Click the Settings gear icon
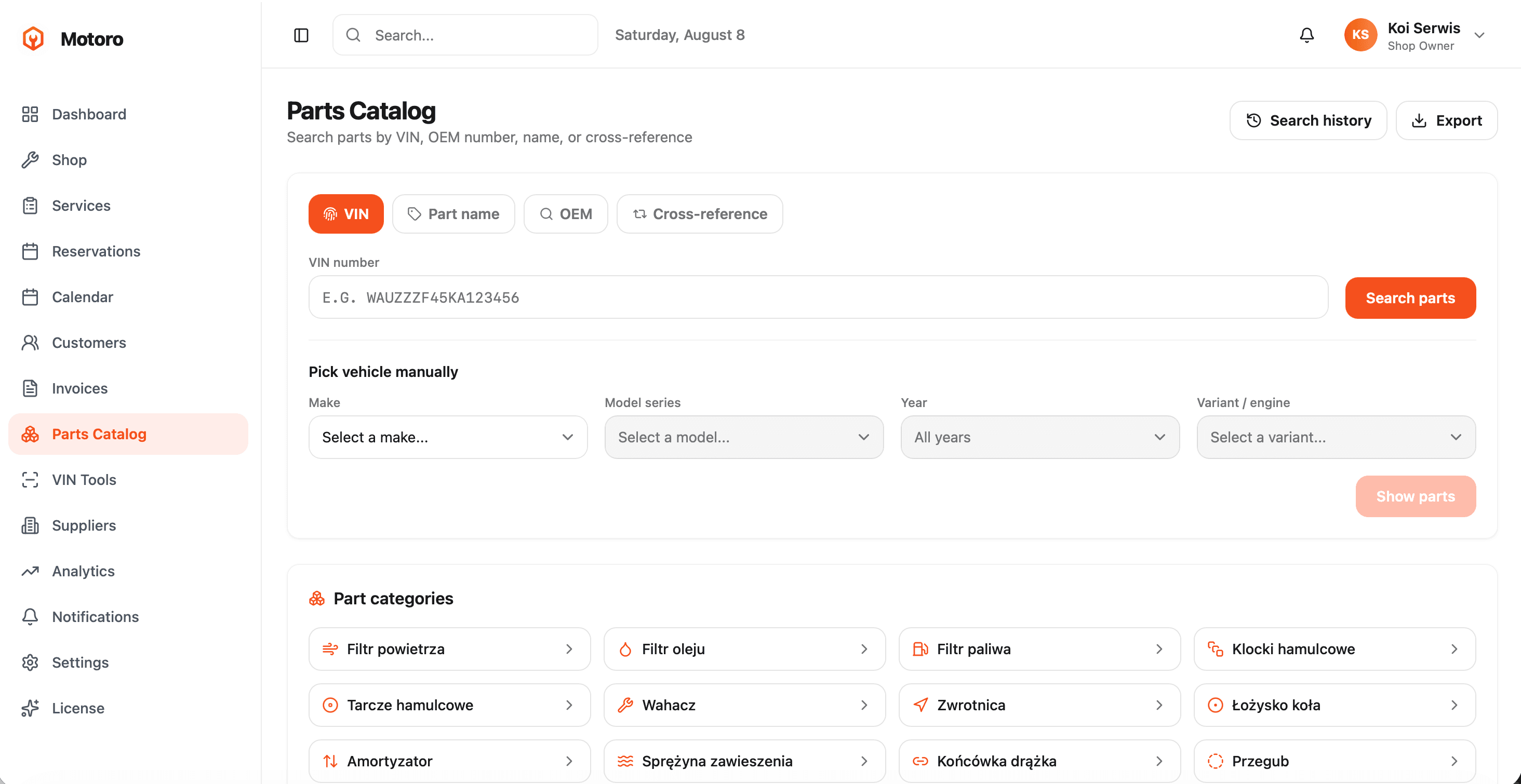Image resolution: width=1521 pixels, height=784 pixels. (x=30, y=663)
